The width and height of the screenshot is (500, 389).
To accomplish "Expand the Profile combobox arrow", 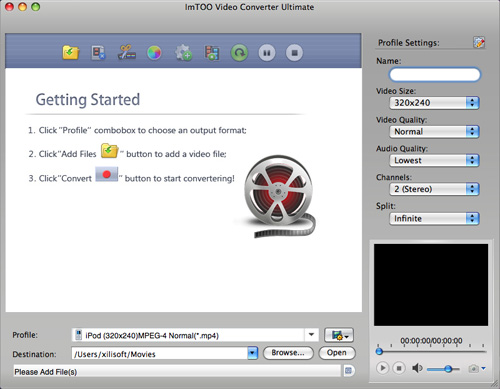I will (x=311, y=335).
